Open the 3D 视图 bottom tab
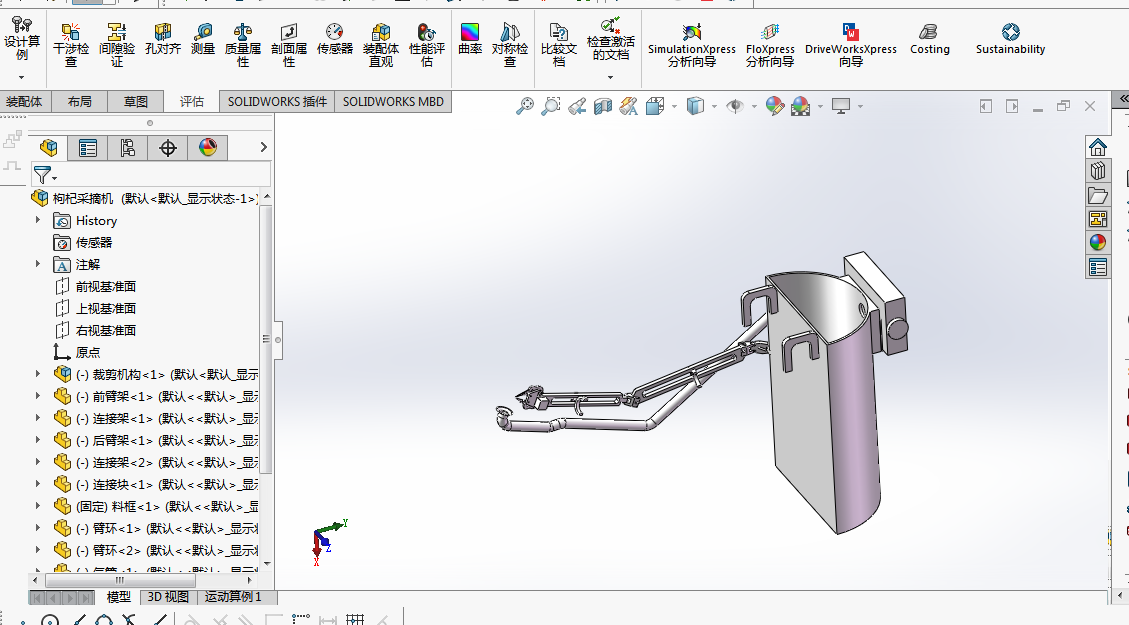The width and height of the screenshot is (1129, 625). 168,597
